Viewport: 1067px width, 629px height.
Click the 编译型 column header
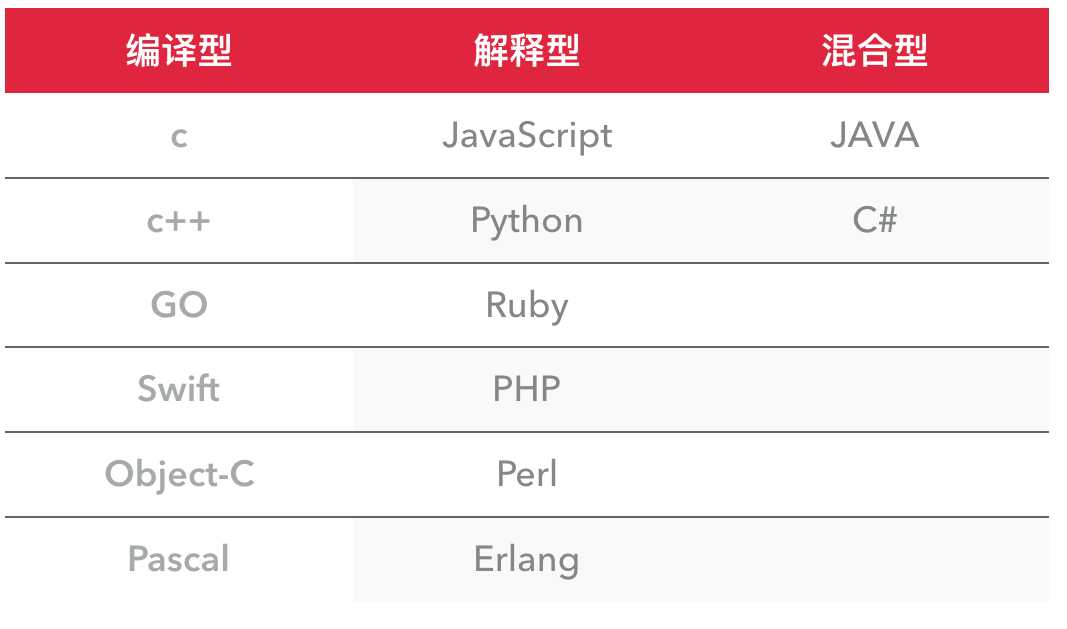179,51
